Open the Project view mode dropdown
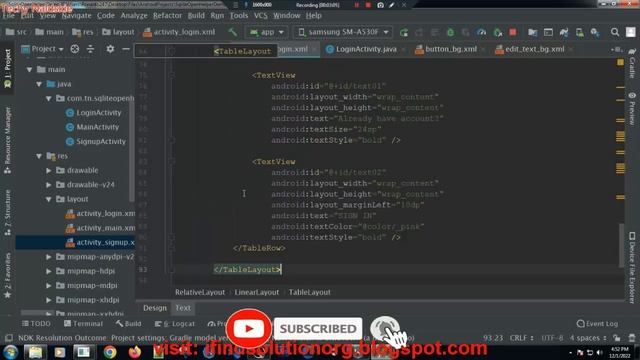The width and height of the screenshot is (640, 360). [43, 49]
